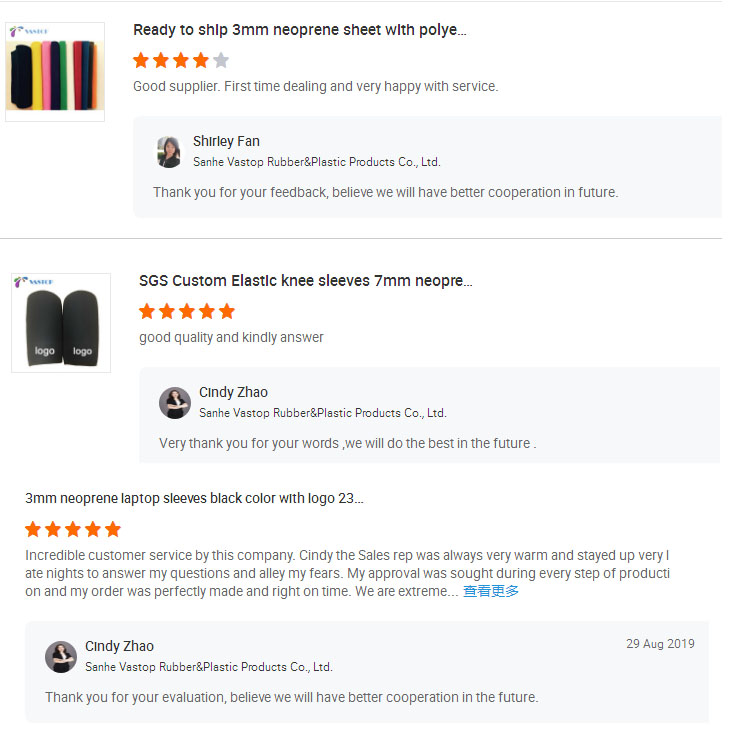Click Cindy Zhao's name in laptop sleeves reply
Viewport: 750px width, 750px height.
coord(119,646)
